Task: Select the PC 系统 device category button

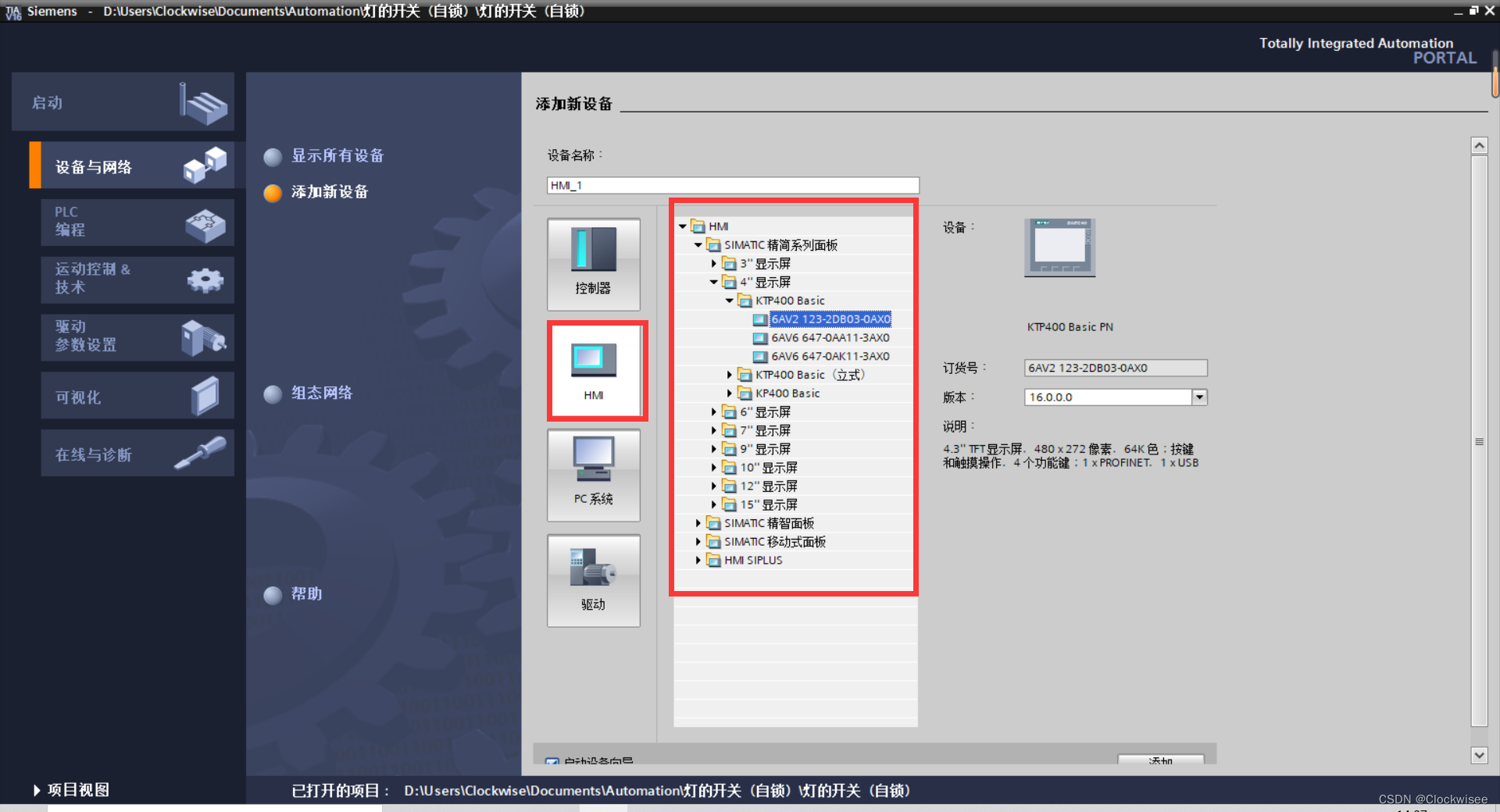Action: tap(594, 475)
